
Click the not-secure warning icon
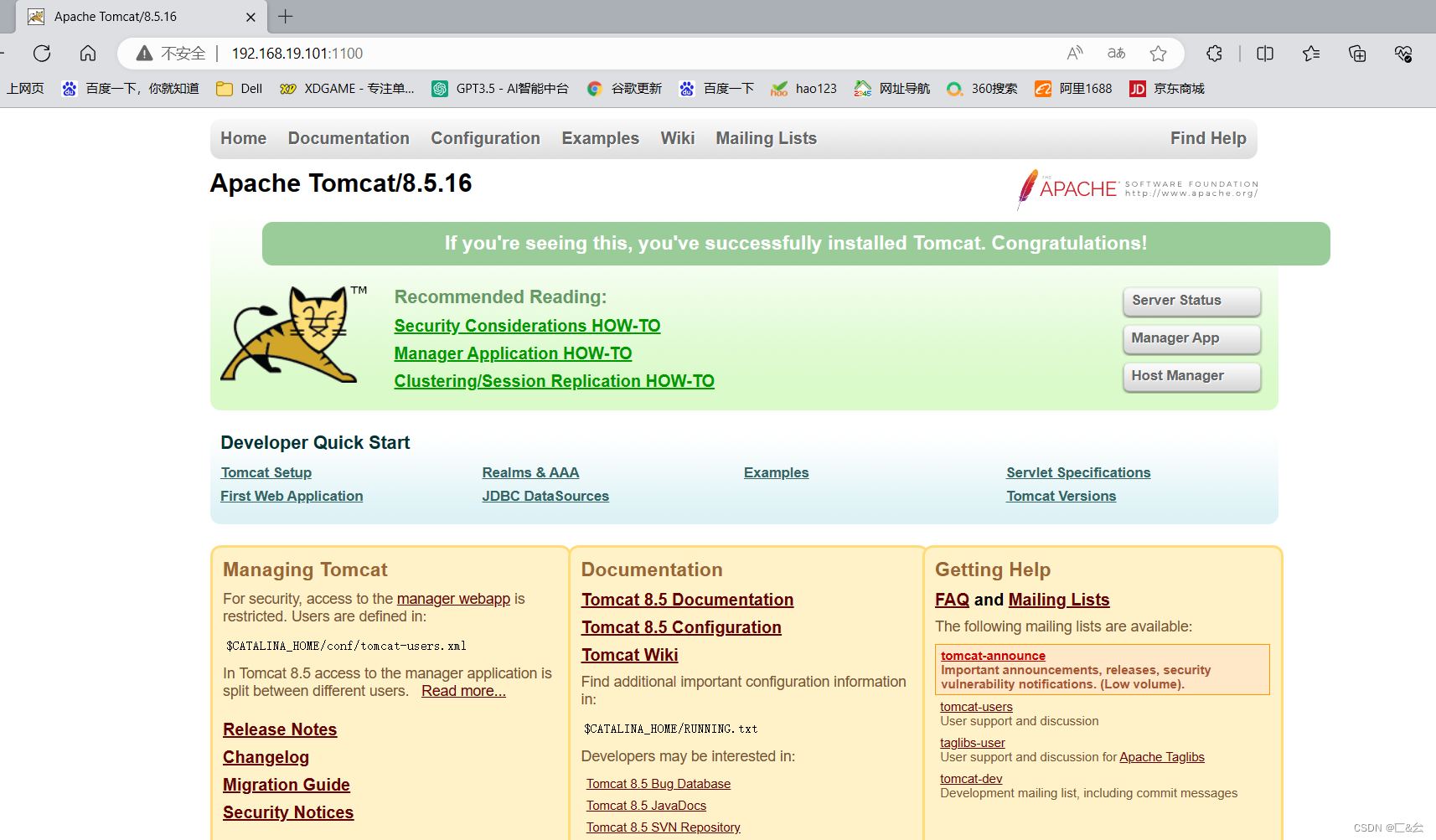click(x=144, y=54)
